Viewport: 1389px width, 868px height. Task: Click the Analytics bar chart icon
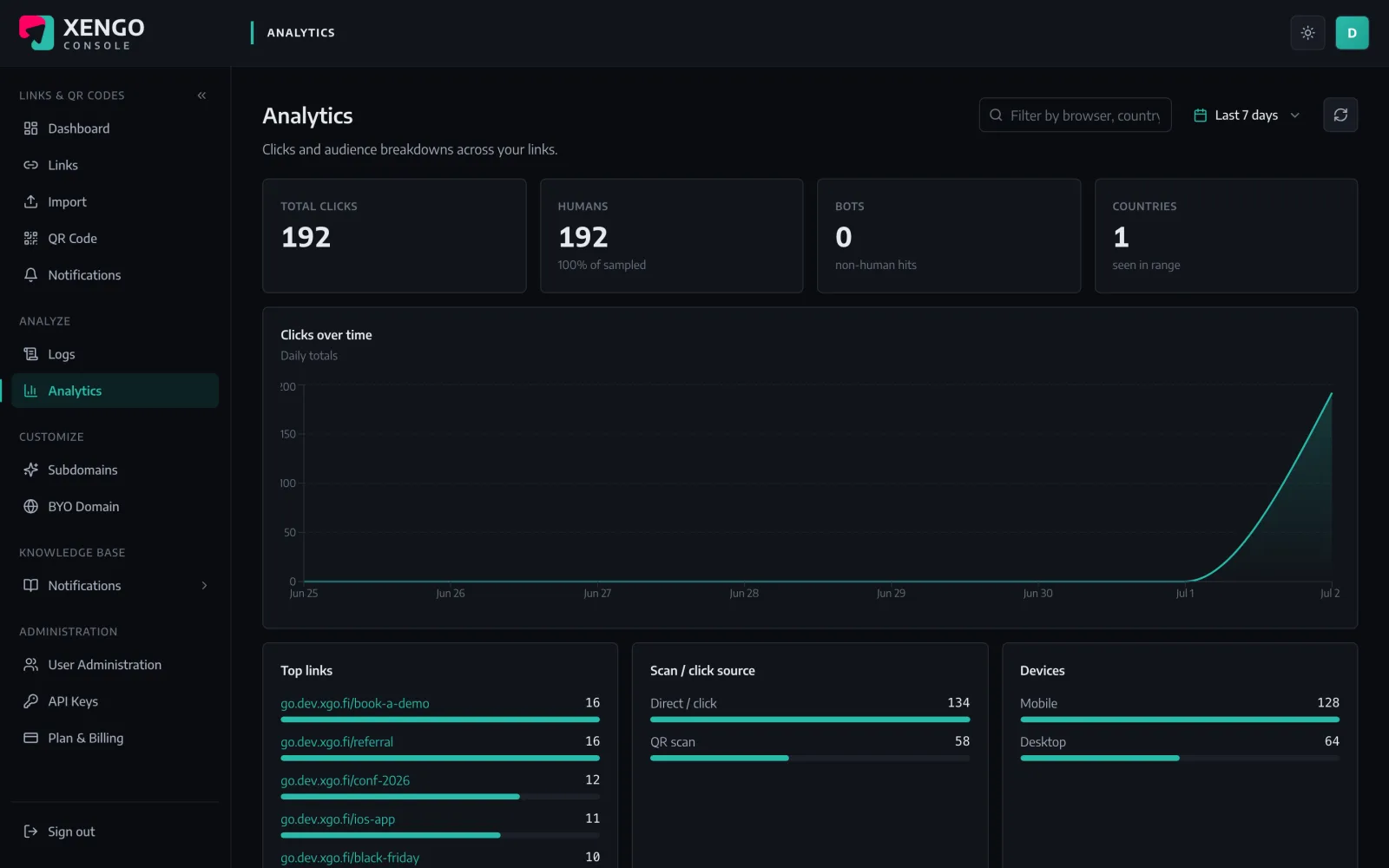pos(30,391)
